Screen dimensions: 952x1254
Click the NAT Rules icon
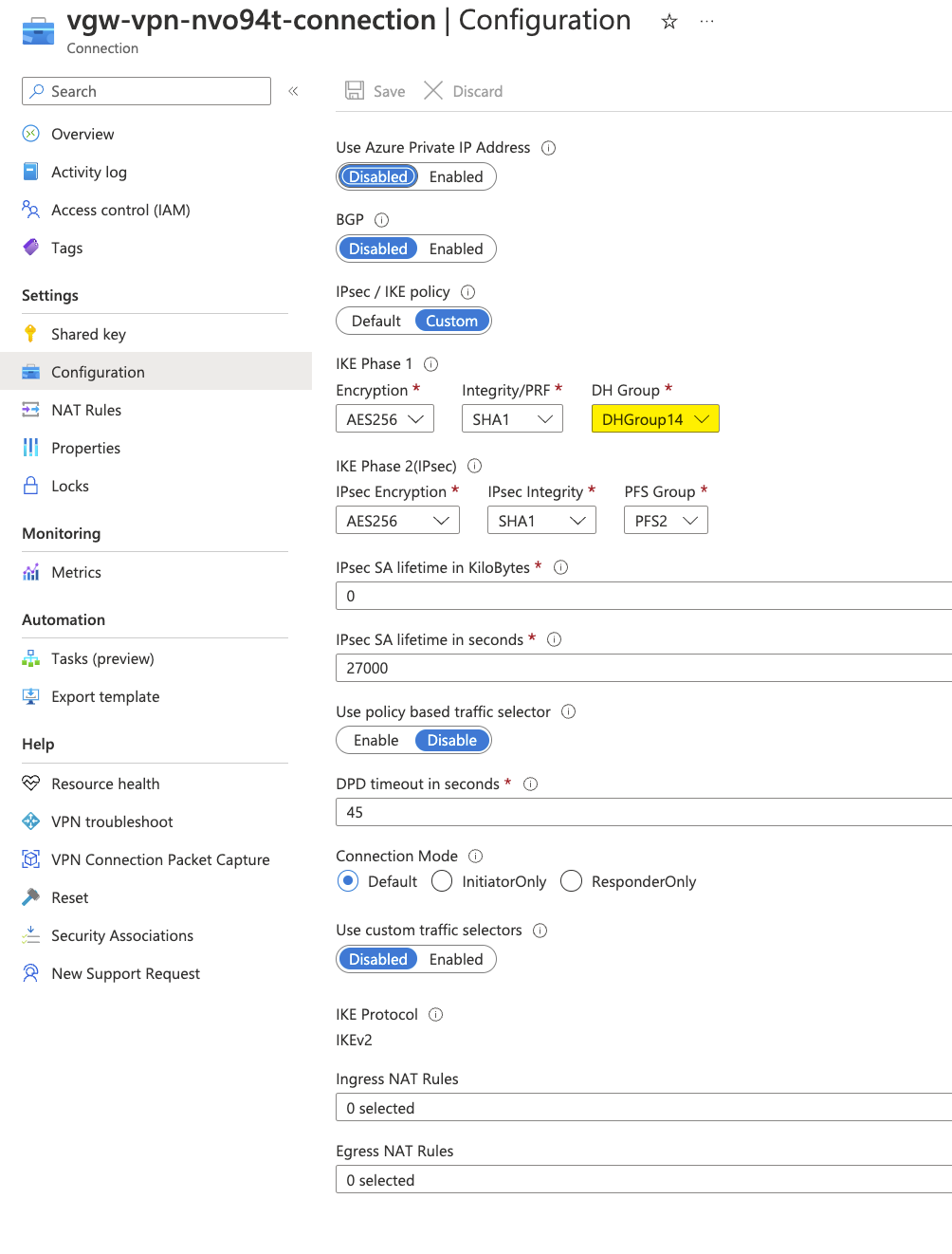31,410
